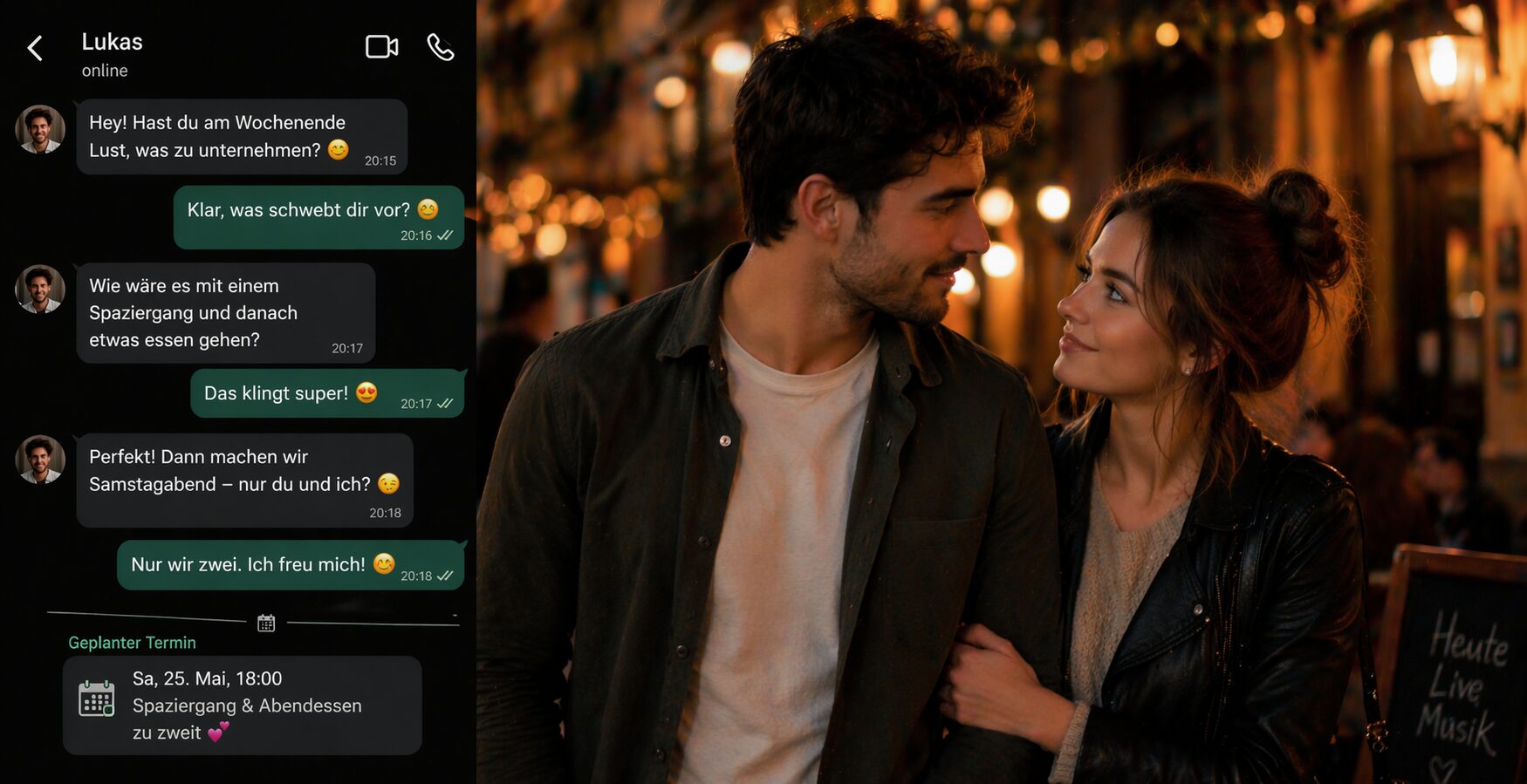Tap the double check mark on 20:16 message
The width and height of the screenshot is (1527, 784).
tap(445, 235)
